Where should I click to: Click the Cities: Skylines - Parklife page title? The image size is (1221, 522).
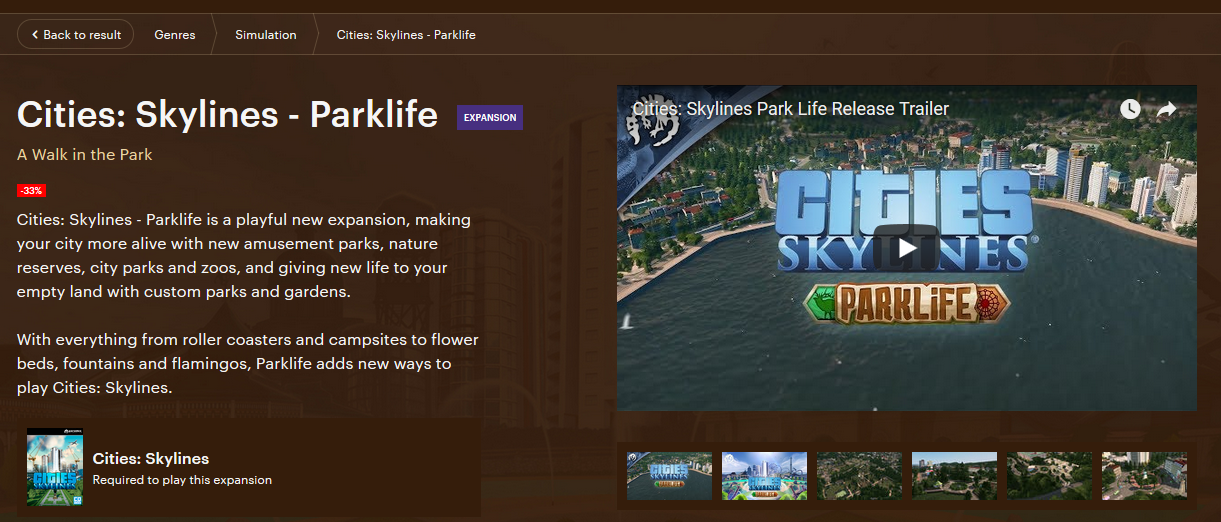click(227, 115)
